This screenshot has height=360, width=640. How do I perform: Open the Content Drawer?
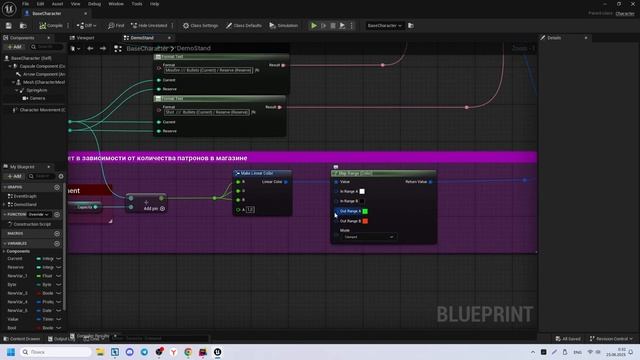tap(22, 339)
